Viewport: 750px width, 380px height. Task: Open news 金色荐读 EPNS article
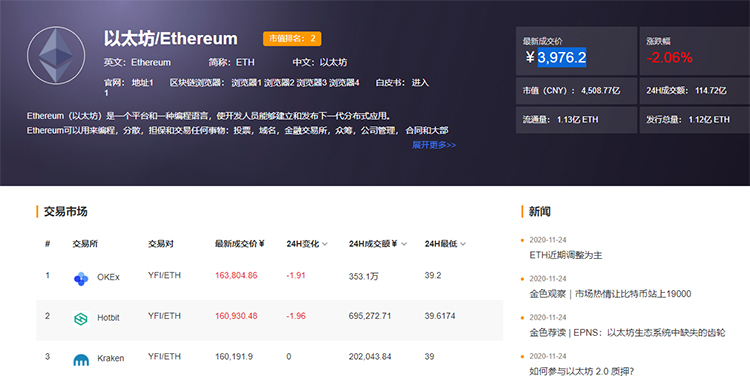pos(627,333)
